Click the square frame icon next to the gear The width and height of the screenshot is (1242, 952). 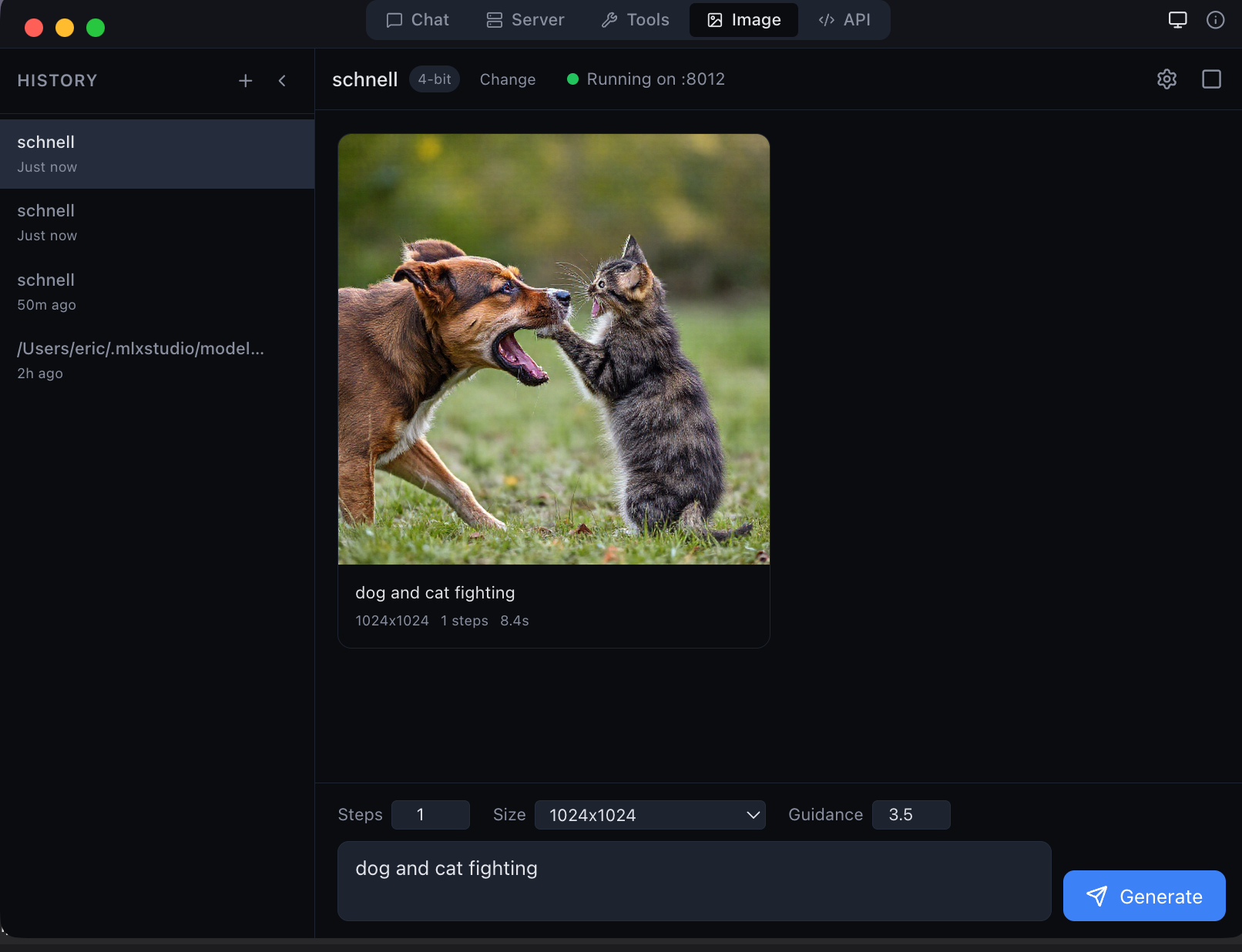pyautogui.click(x=1211, y=79)
